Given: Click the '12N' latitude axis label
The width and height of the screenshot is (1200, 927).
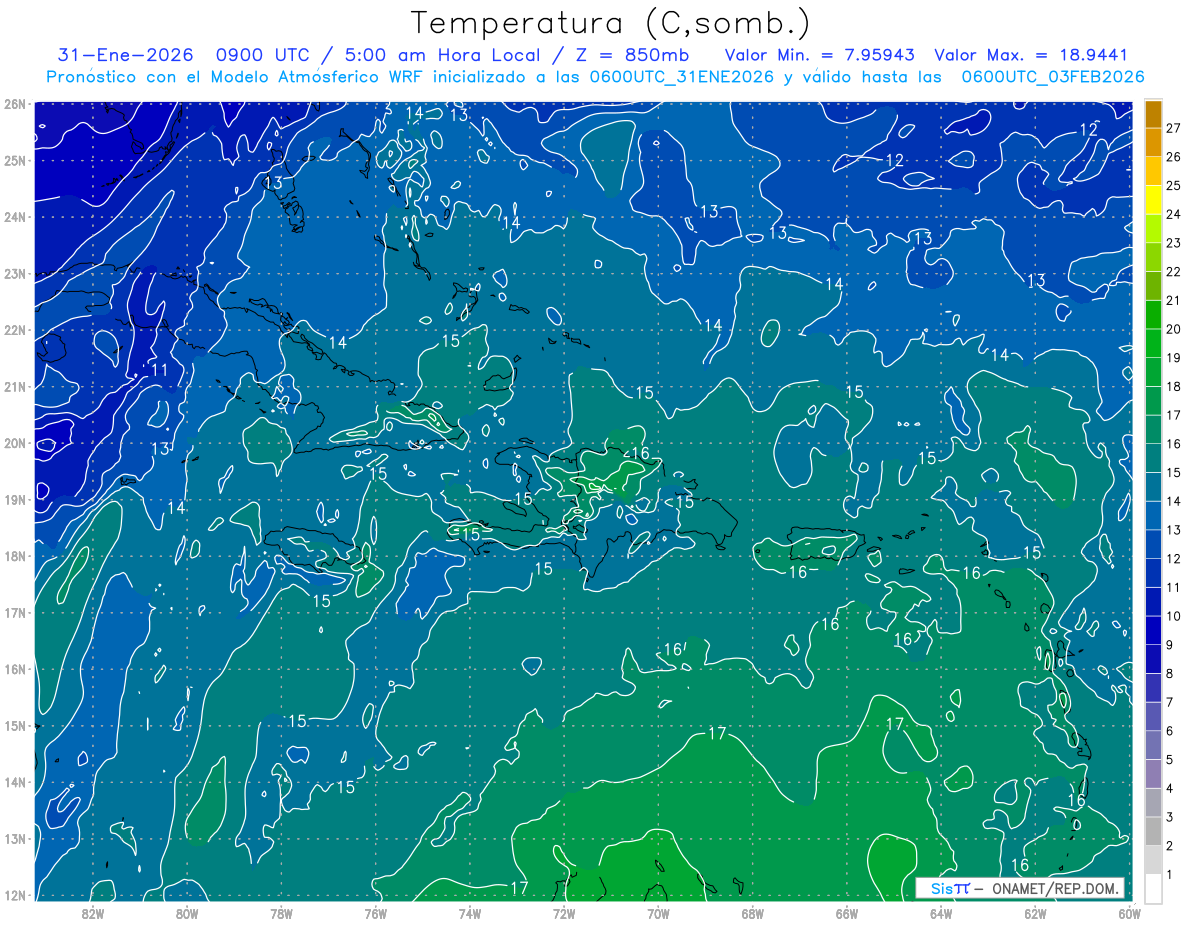Looking at the screenshot, I should tap(15, 895).
